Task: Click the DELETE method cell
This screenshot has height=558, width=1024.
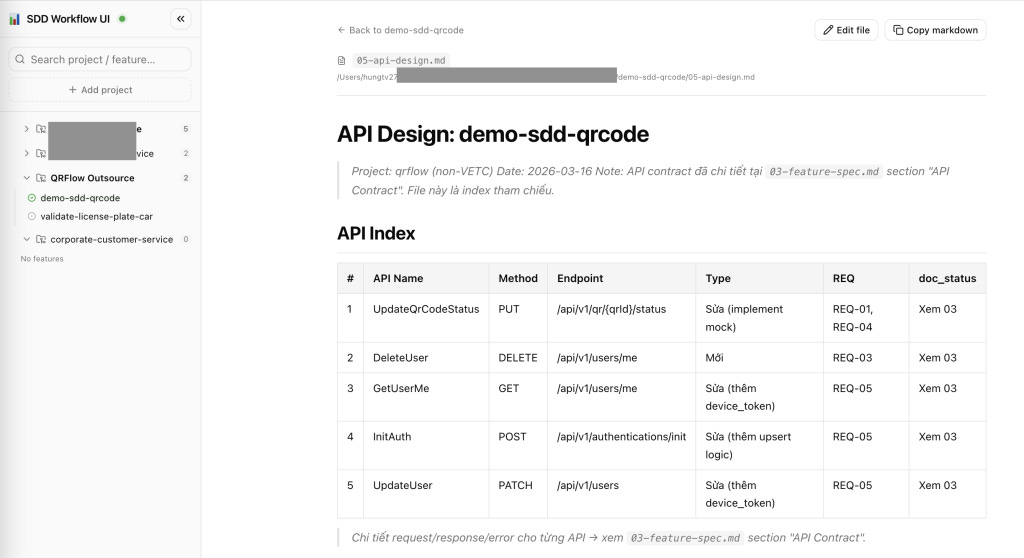Action: (518, 357)
